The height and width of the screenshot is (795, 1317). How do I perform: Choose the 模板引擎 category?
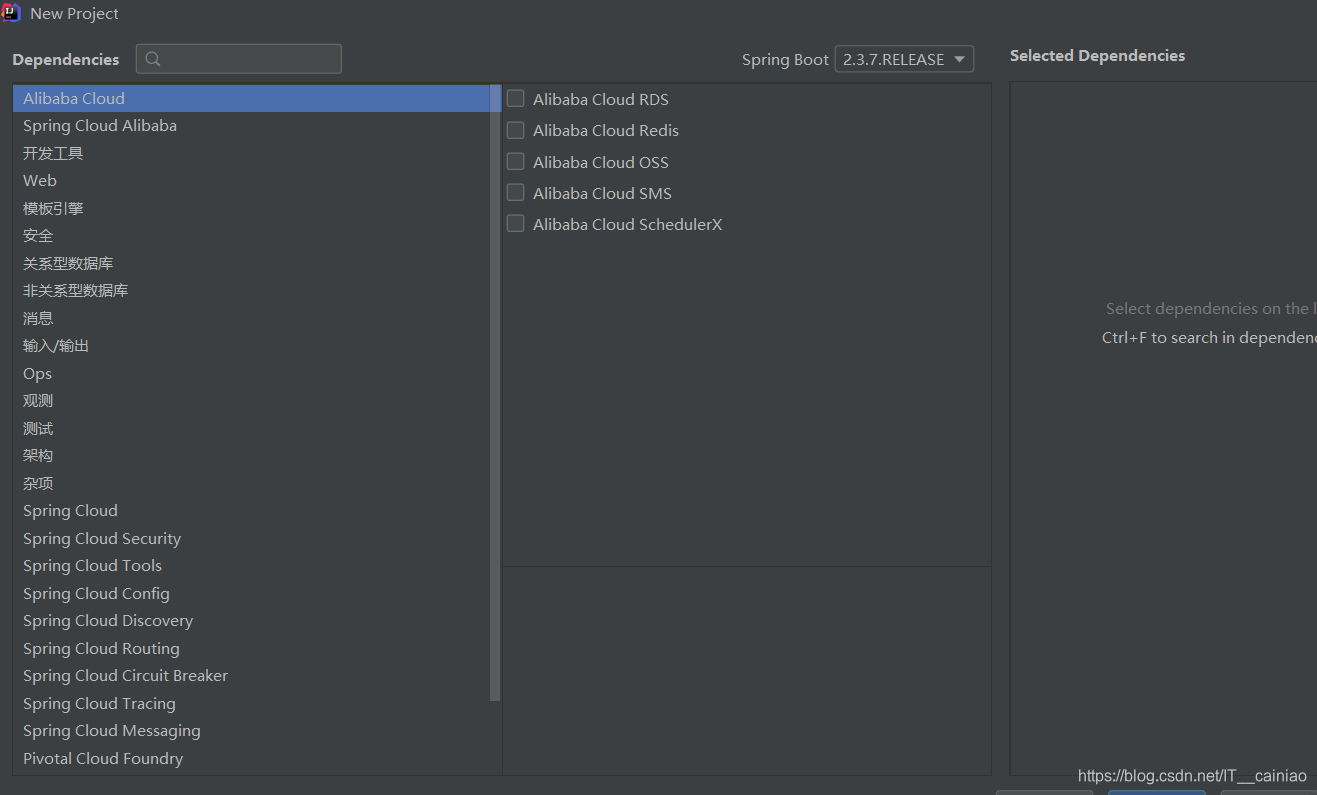click(x=251, y=208)
